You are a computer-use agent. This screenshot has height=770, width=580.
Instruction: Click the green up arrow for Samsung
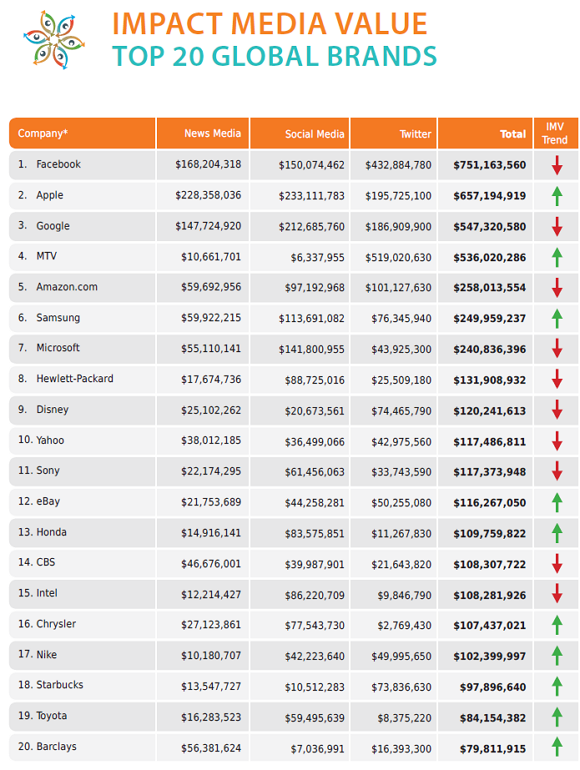(x=556, y=318)
